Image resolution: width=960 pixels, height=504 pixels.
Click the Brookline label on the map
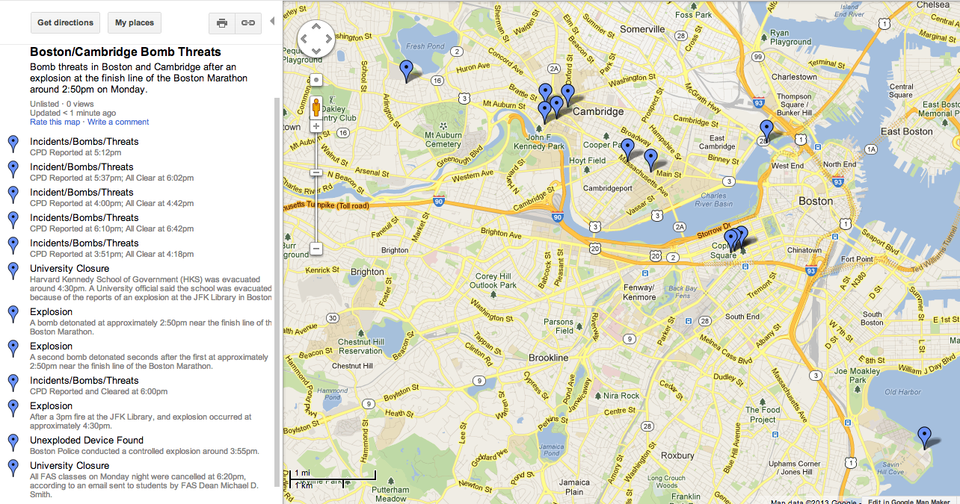(x=549, y=358)
